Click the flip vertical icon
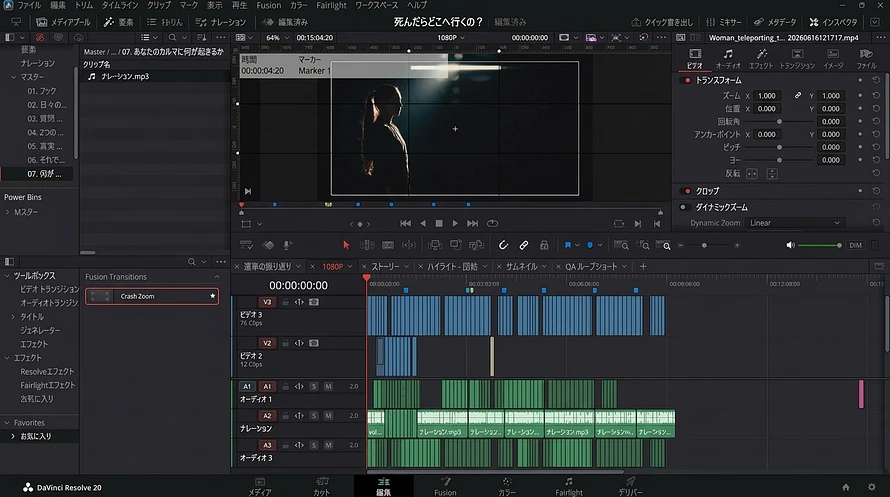890x497 pixels. pyautogui.click(x=772, y=174)
